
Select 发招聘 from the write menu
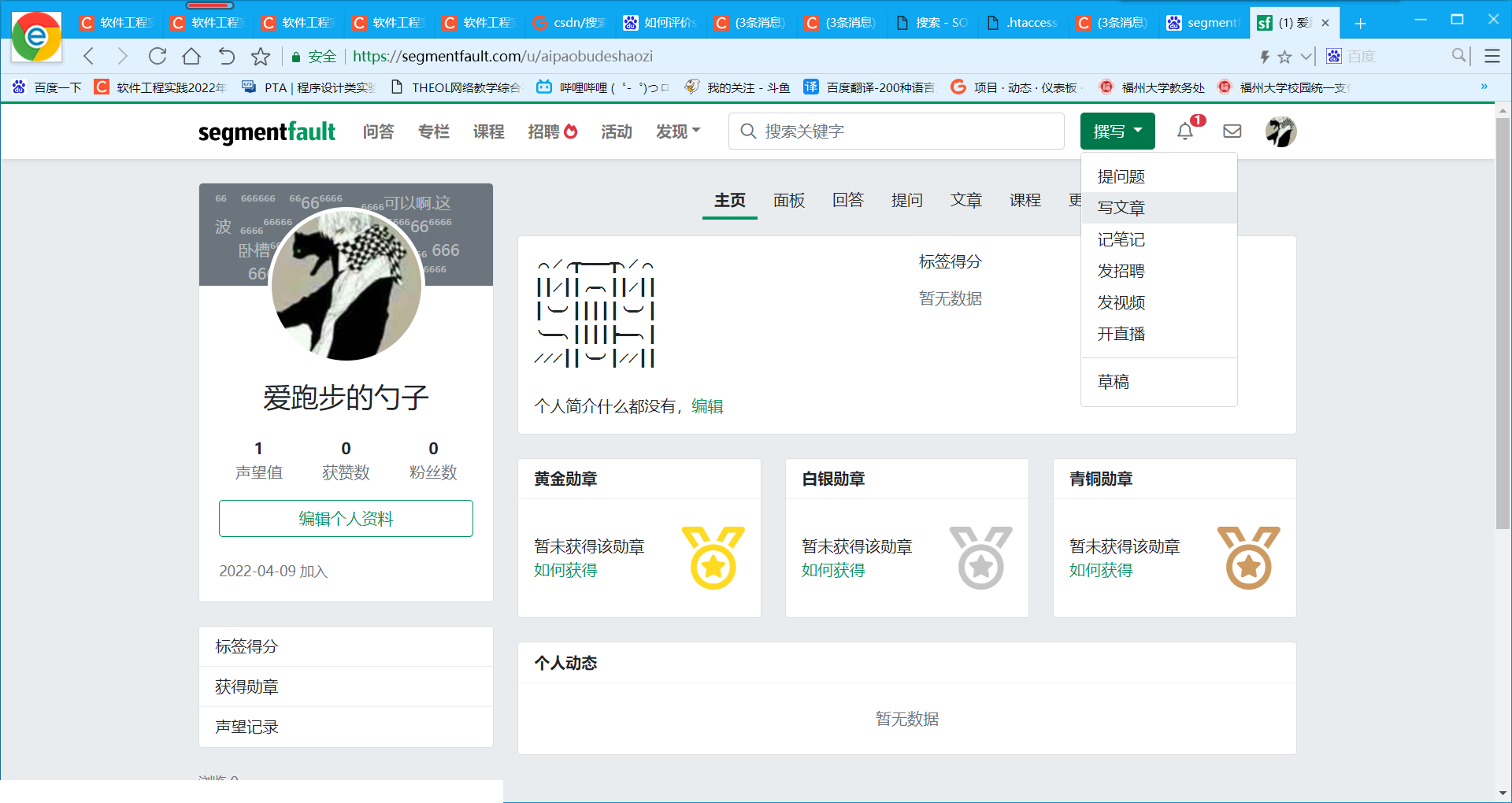(1159, 271)
